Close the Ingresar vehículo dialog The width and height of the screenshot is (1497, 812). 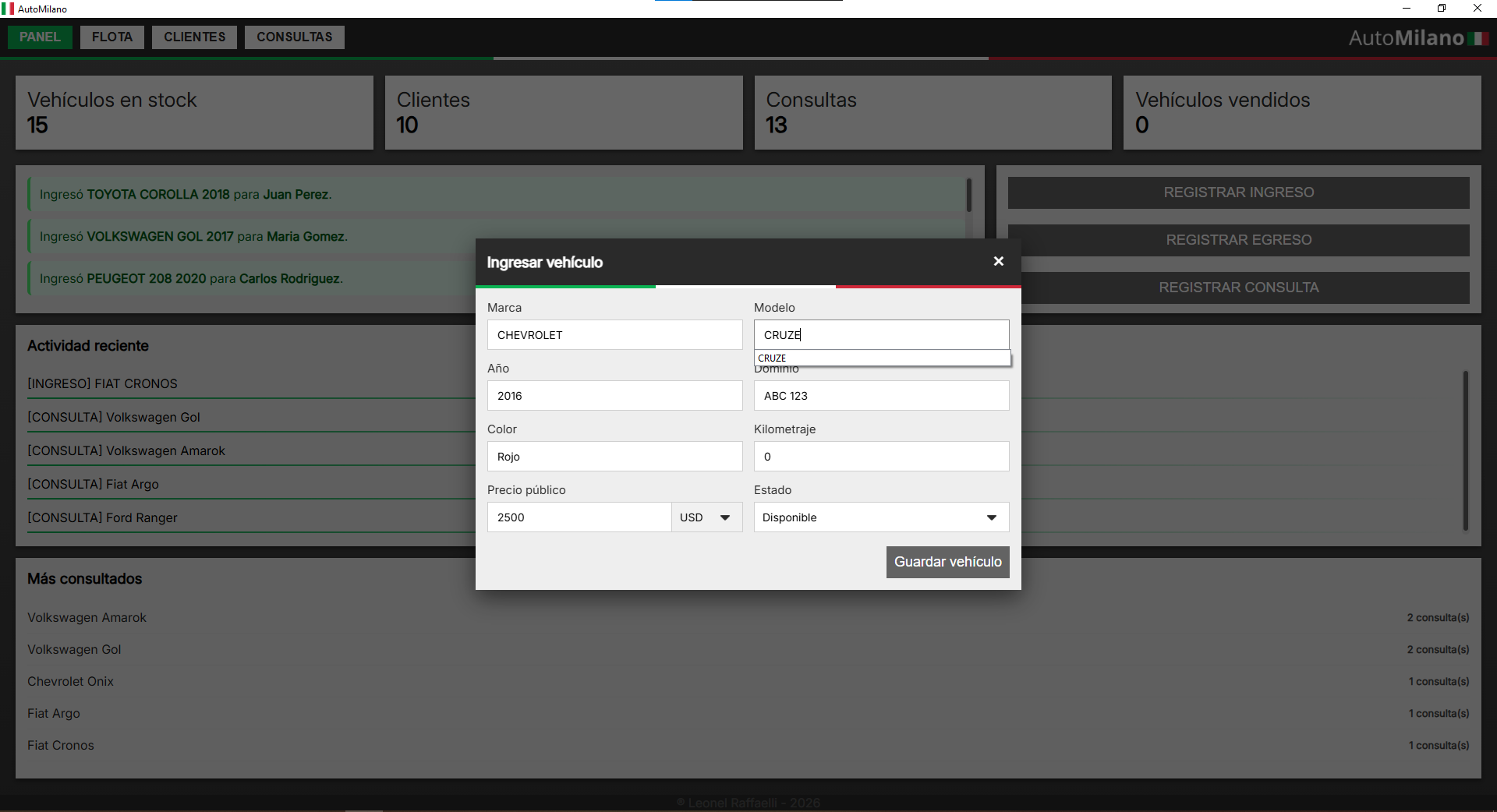(998, 262)
